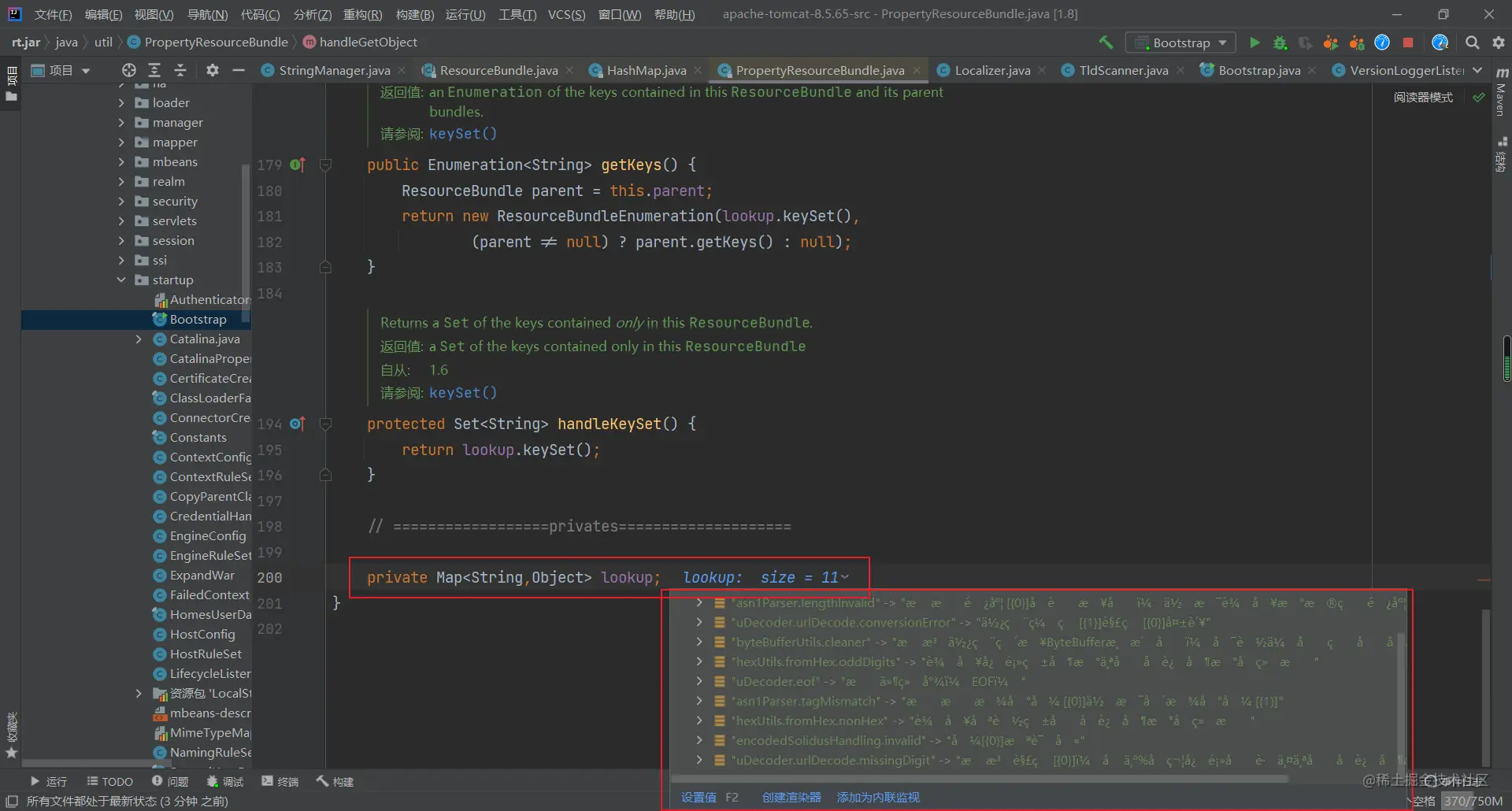1512x811 pixels.
Task: Click the memory indicator 370/750M
Action: tap(1474, 801)
